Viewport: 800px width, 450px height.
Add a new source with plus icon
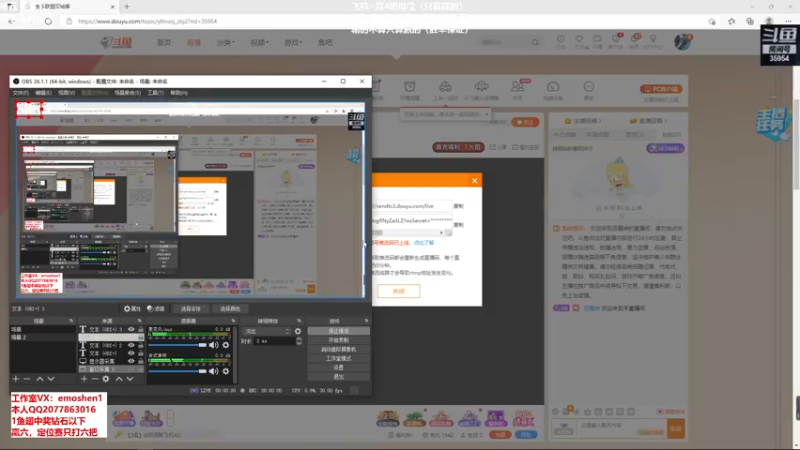[84, 379]
